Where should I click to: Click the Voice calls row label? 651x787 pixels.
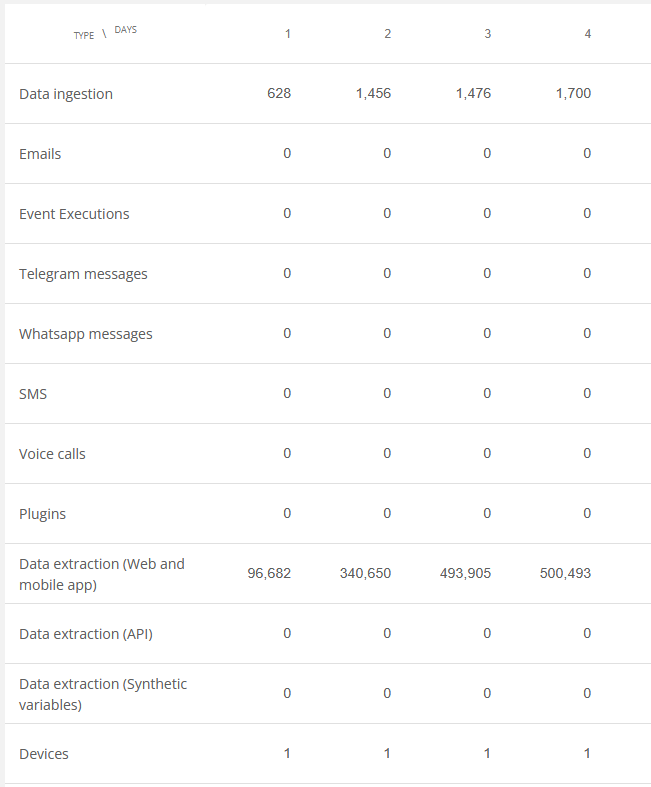[52, 454]
